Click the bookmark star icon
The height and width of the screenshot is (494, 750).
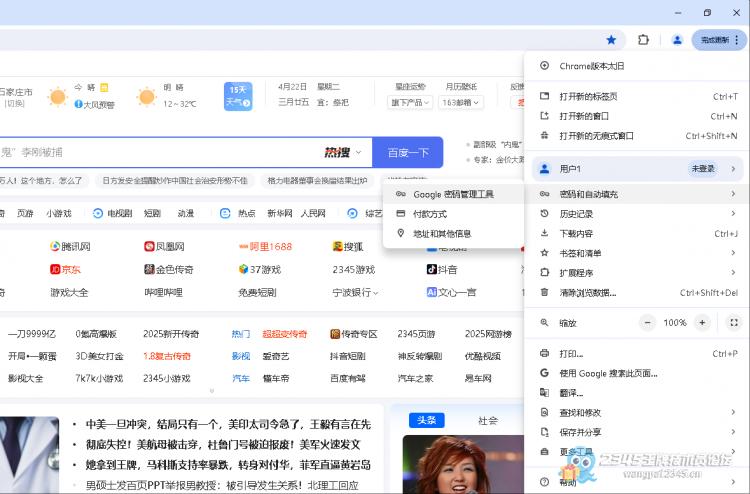coord(611,40)
